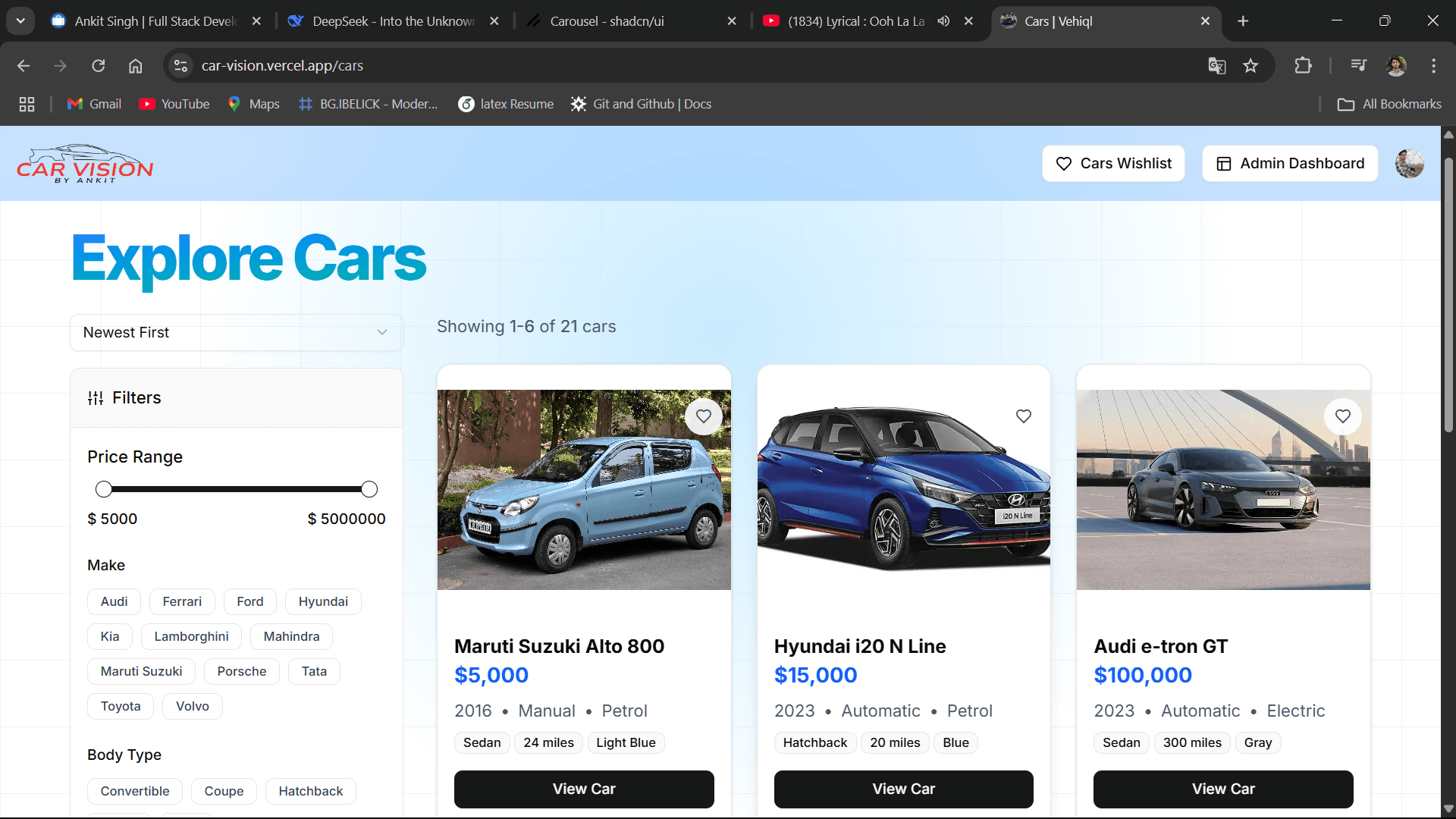Click the Car Vision logo
Viewport: 1456px width, 819px height.
pyautogui.click(x=85, y=164)
